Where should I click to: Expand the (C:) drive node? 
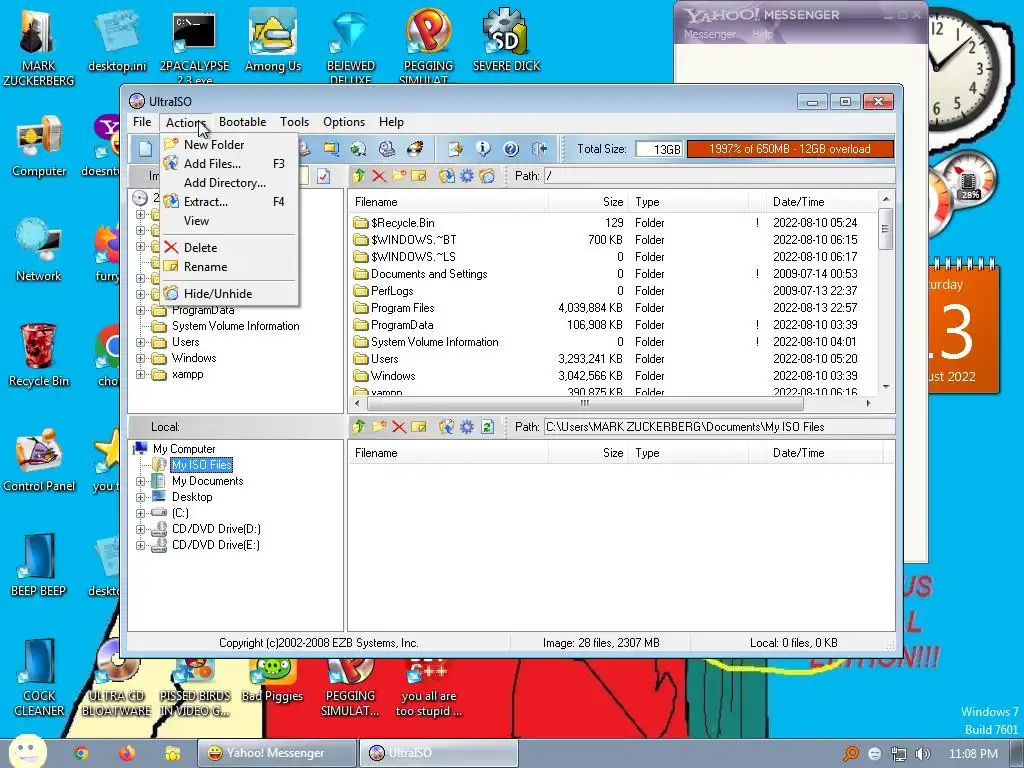(140, 513)
